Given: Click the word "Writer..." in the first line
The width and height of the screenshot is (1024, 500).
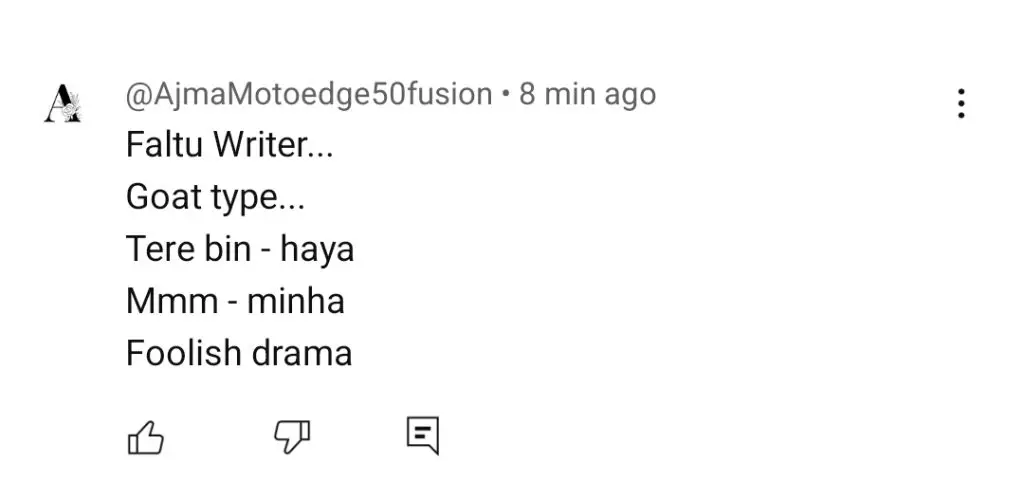Looking at the screenshot, I should (x=274, y=144).
